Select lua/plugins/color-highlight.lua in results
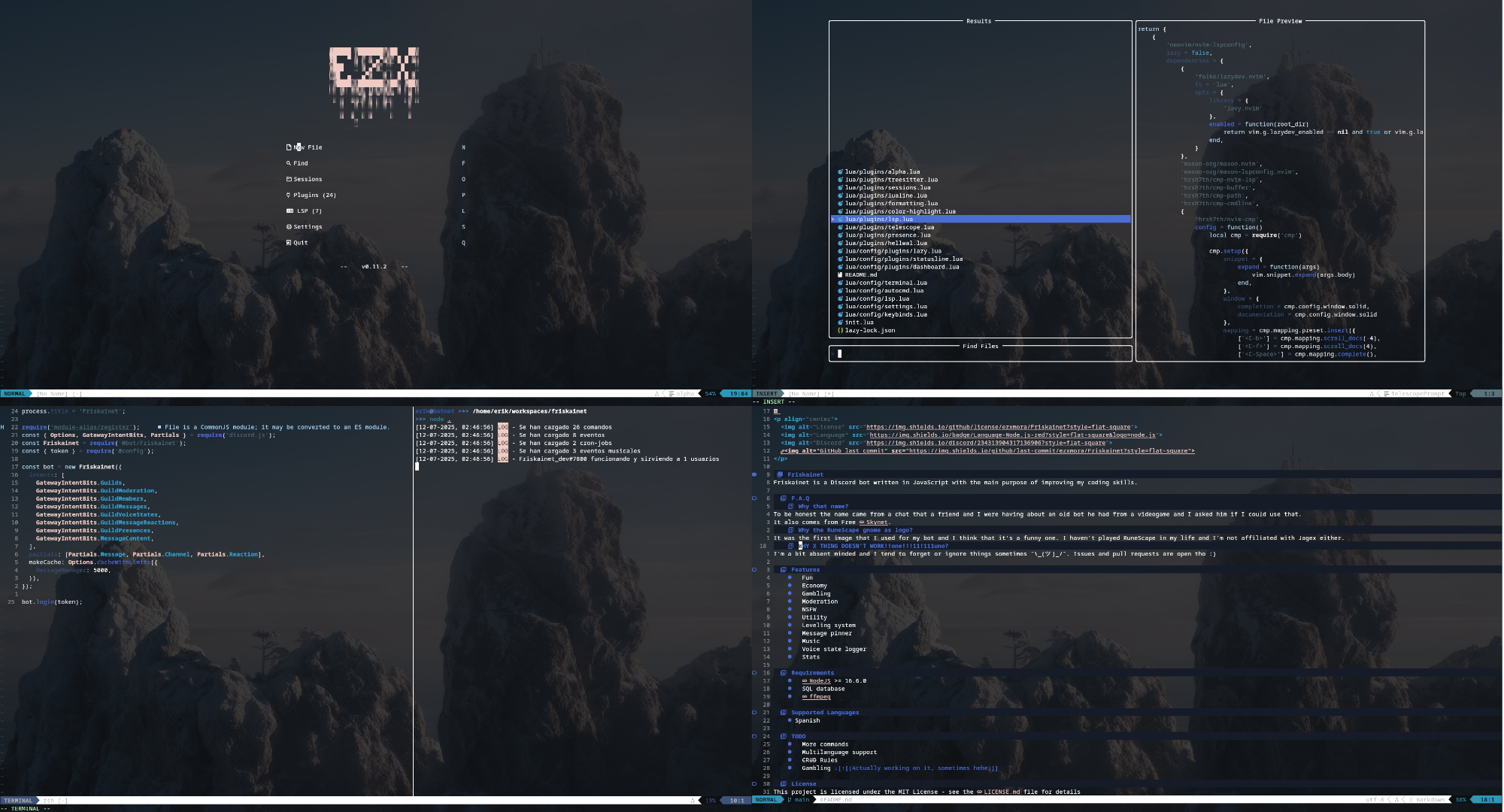 [x=900, y=211]
